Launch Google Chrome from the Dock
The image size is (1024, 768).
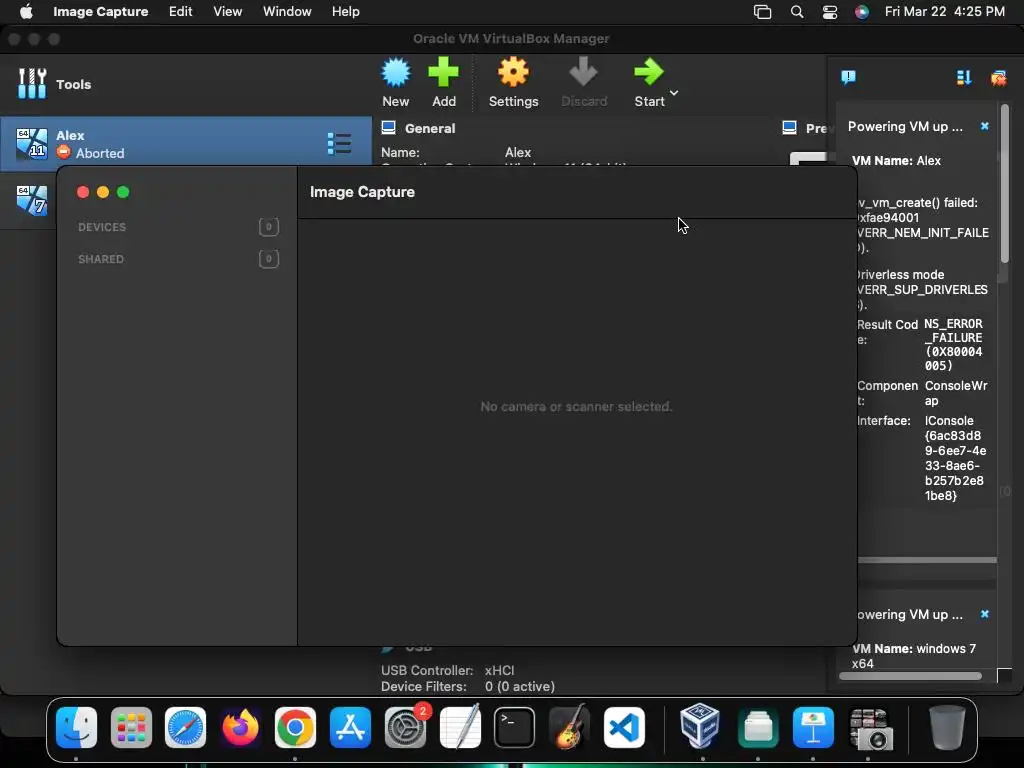pyautogui.click(x=295, y=727)
